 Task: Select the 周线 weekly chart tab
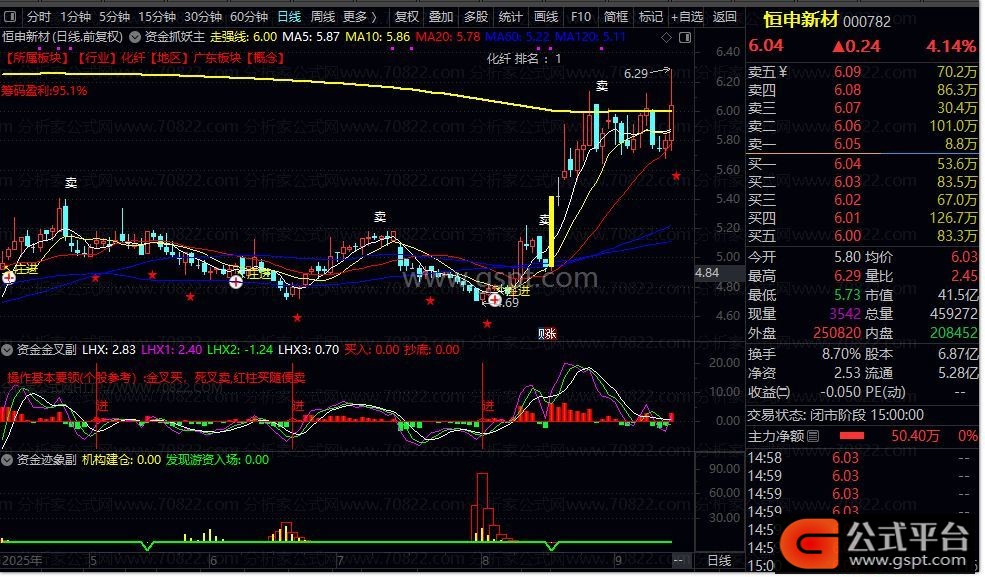(x=322, y=16)
